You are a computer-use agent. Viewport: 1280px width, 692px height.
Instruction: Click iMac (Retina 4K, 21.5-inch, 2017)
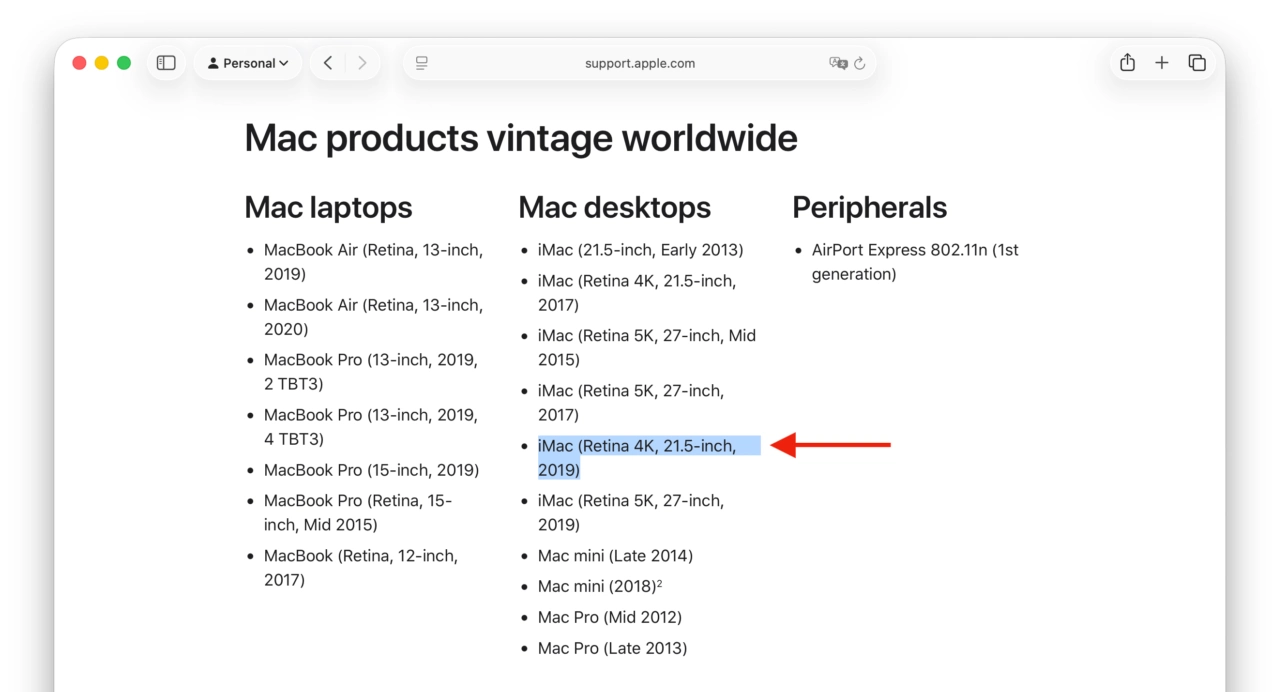pyautogui.click(x=637, y=293)
